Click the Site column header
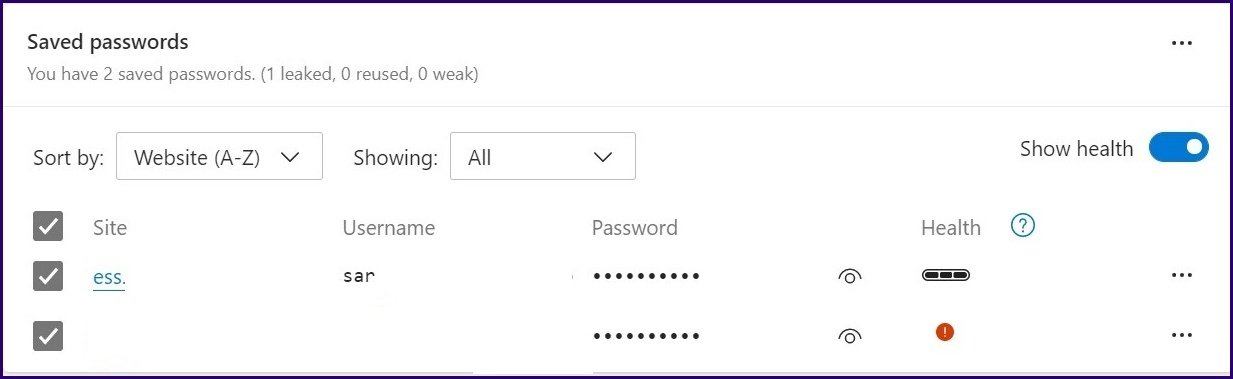1233x379 pixels. (110, 227)
